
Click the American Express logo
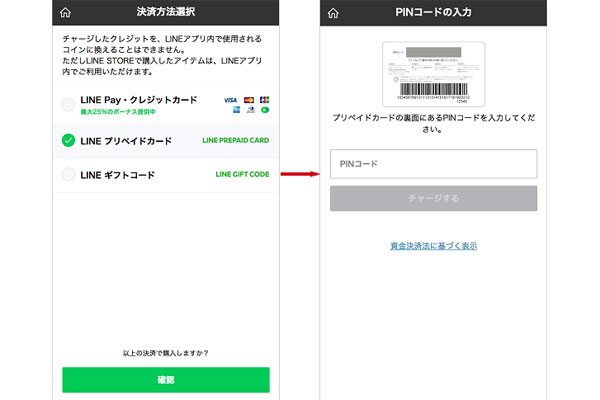(x=236, y=110)
